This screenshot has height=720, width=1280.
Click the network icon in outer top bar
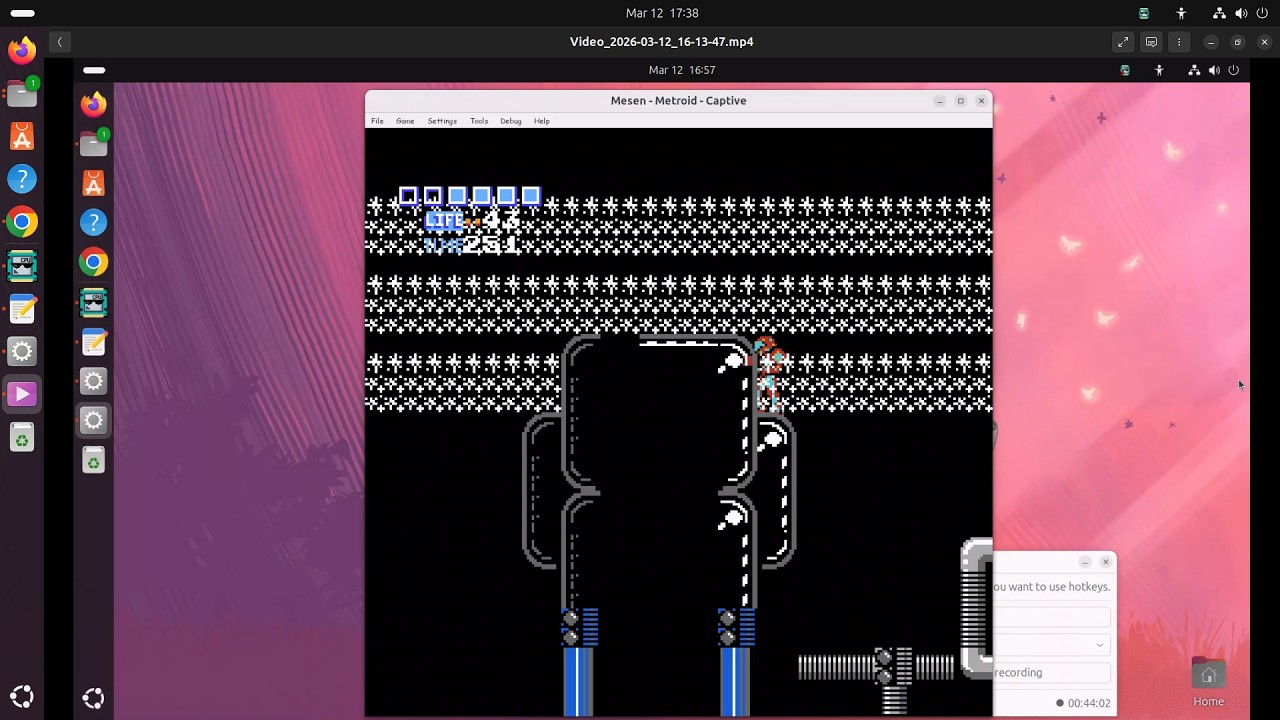[x=1219, y=13]
